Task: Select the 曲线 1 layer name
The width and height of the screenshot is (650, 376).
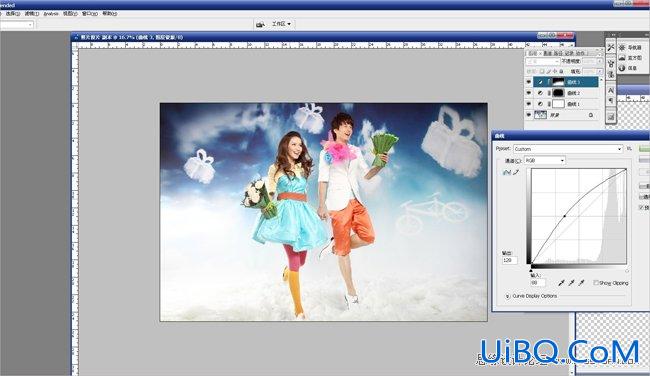Action: click(573, 104)
